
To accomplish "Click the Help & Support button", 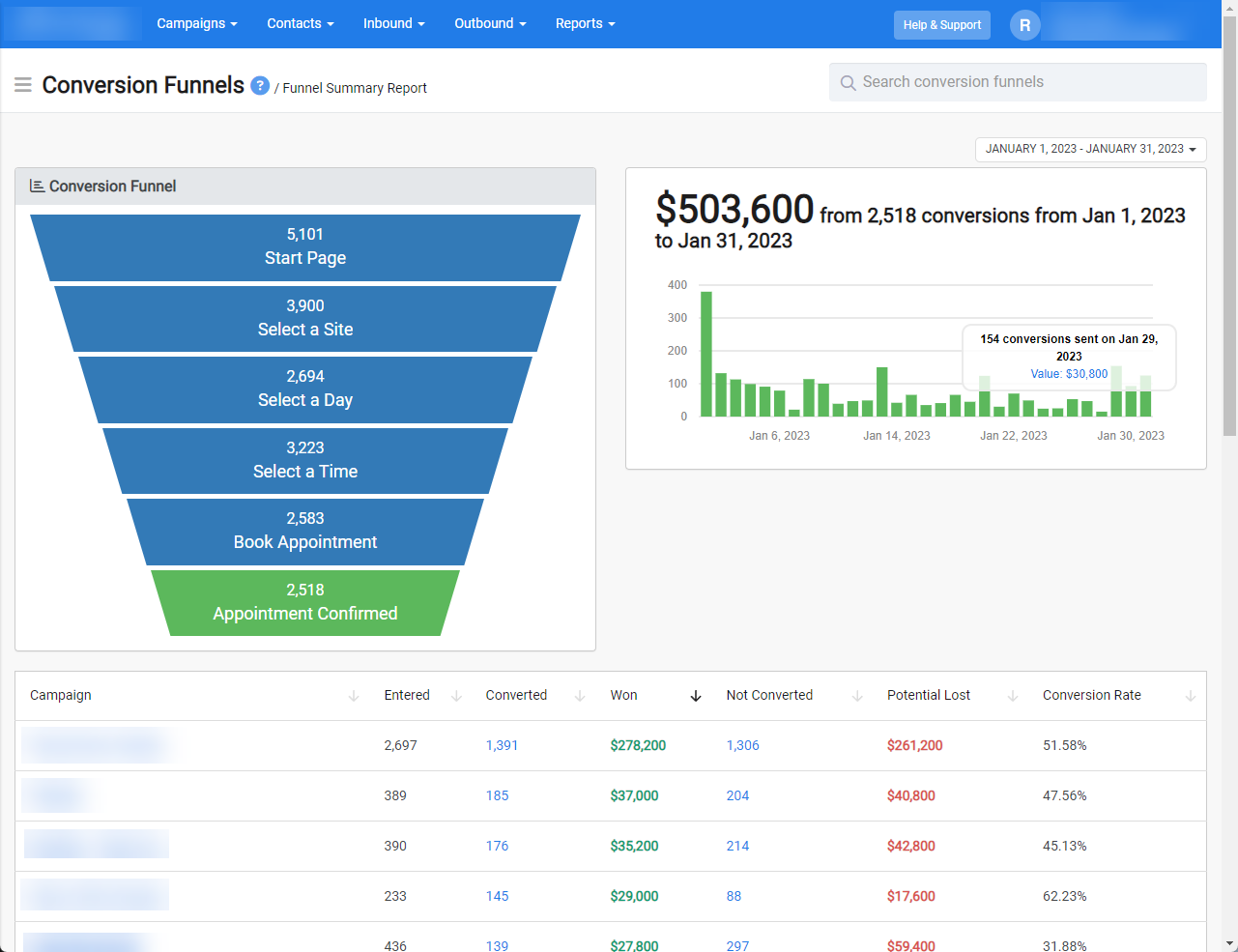I will [x=941, y=25].
